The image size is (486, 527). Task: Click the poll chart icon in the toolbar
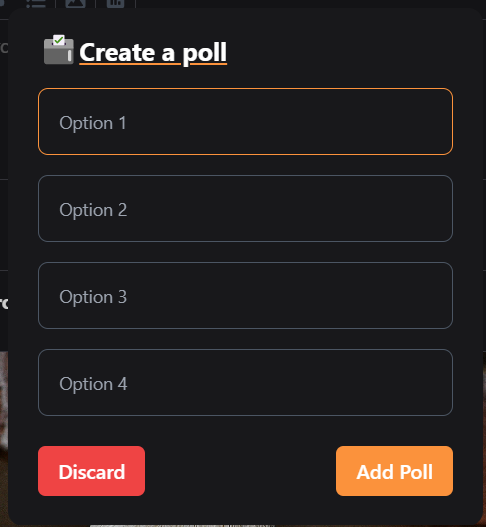point(115,4)
